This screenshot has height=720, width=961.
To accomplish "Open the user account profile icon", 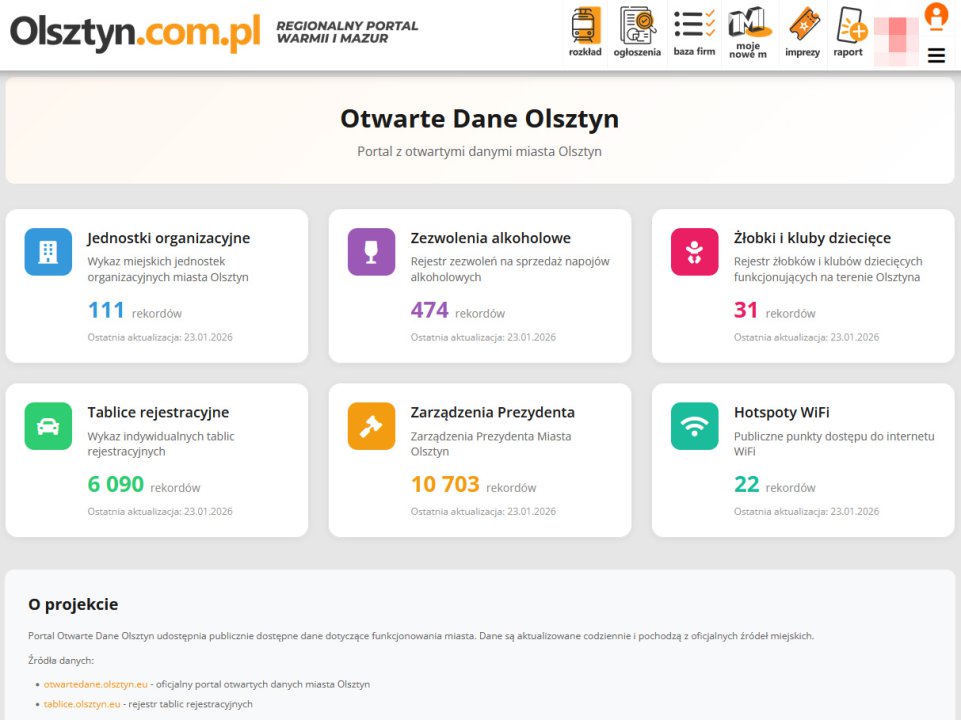I will (936, 16).
